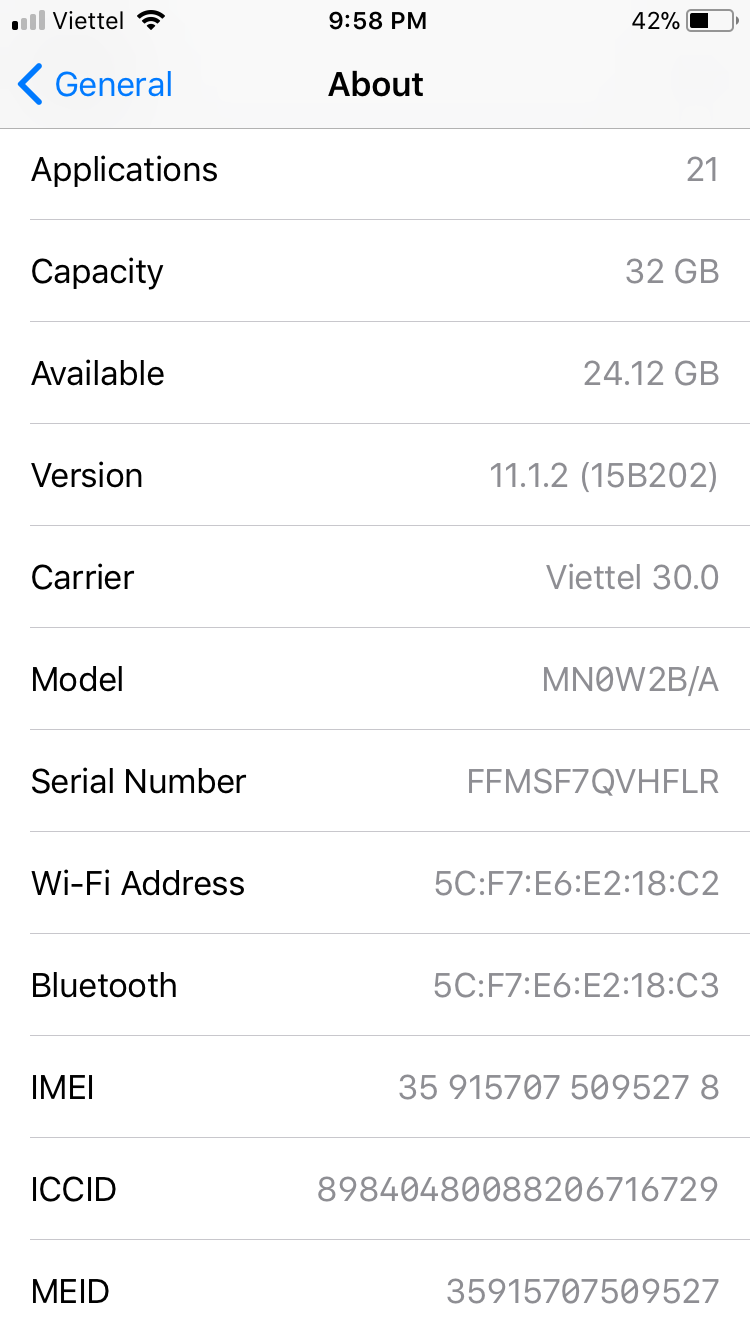Tap the Model number MN0W2B/A

coord(630,680)
